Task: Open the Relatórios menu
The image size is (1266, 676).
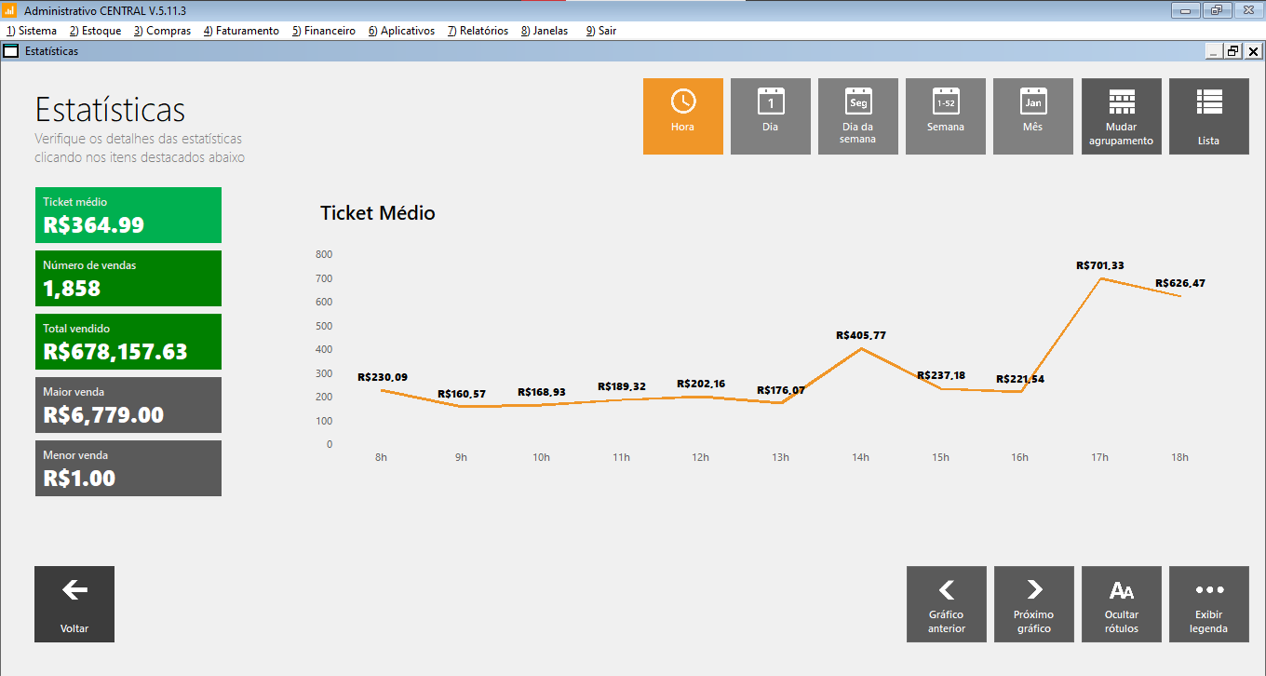Action: pyautogui.click(x=478, y=31)
